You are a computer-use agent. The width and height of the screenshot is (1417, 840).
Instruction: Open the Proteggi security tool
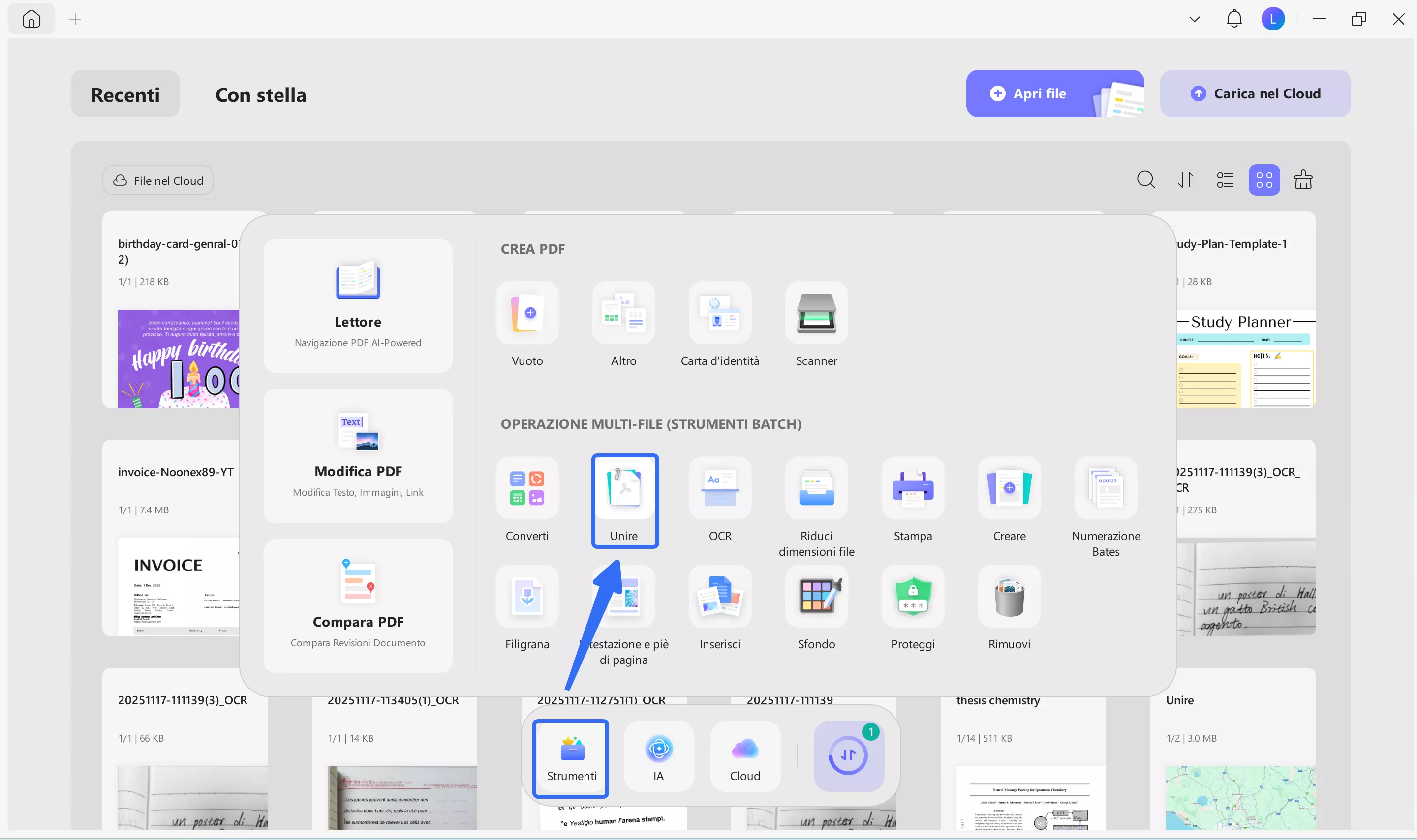click(912, 597)
